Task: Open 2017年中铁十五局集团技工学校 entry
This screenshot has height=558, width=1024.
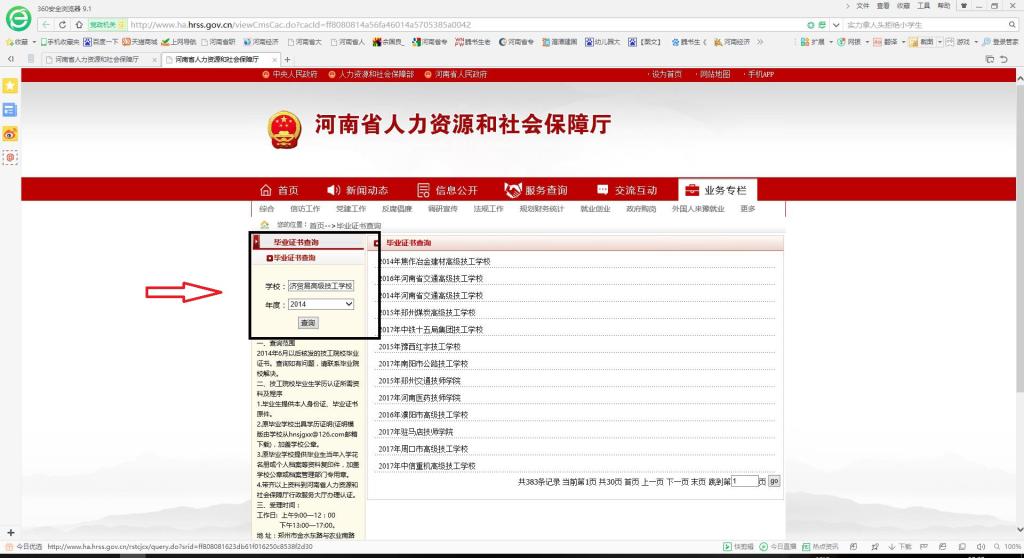Action: click(x=431, y=329)
